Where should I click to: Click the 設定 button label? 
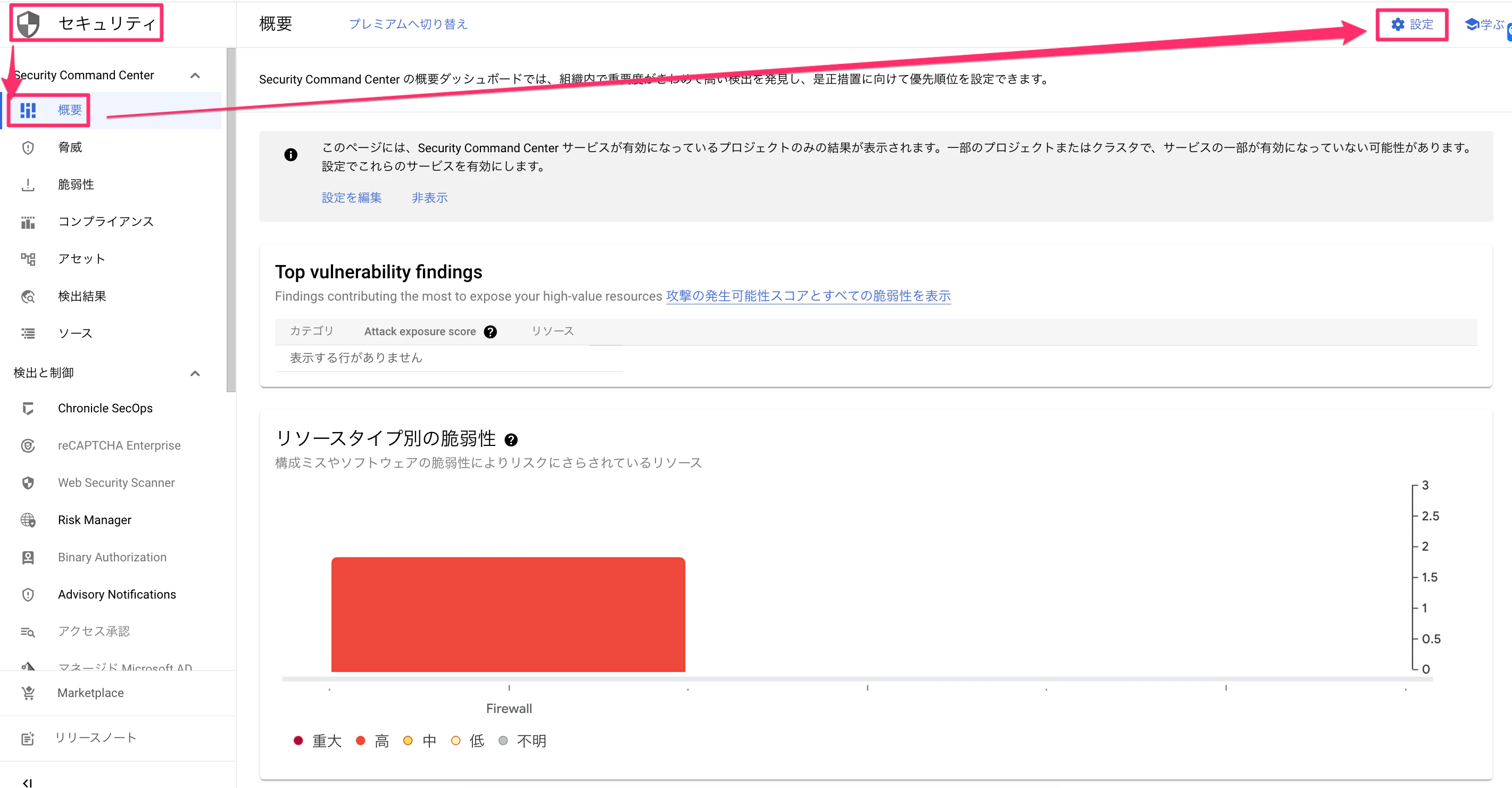tap(1421, 24)
